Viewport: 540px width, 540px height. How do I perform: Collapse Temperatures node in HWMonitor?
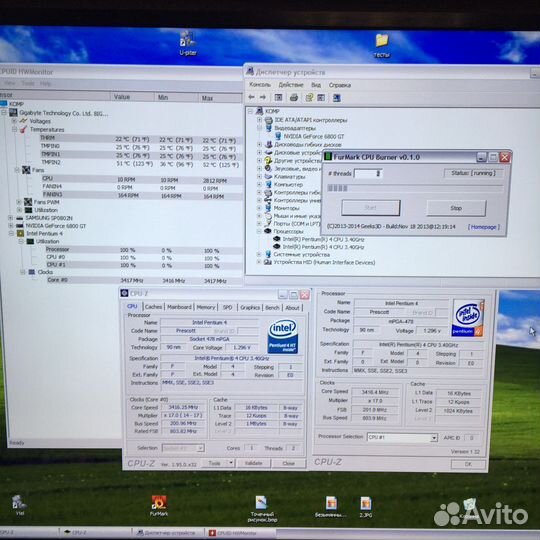[14, 129]
